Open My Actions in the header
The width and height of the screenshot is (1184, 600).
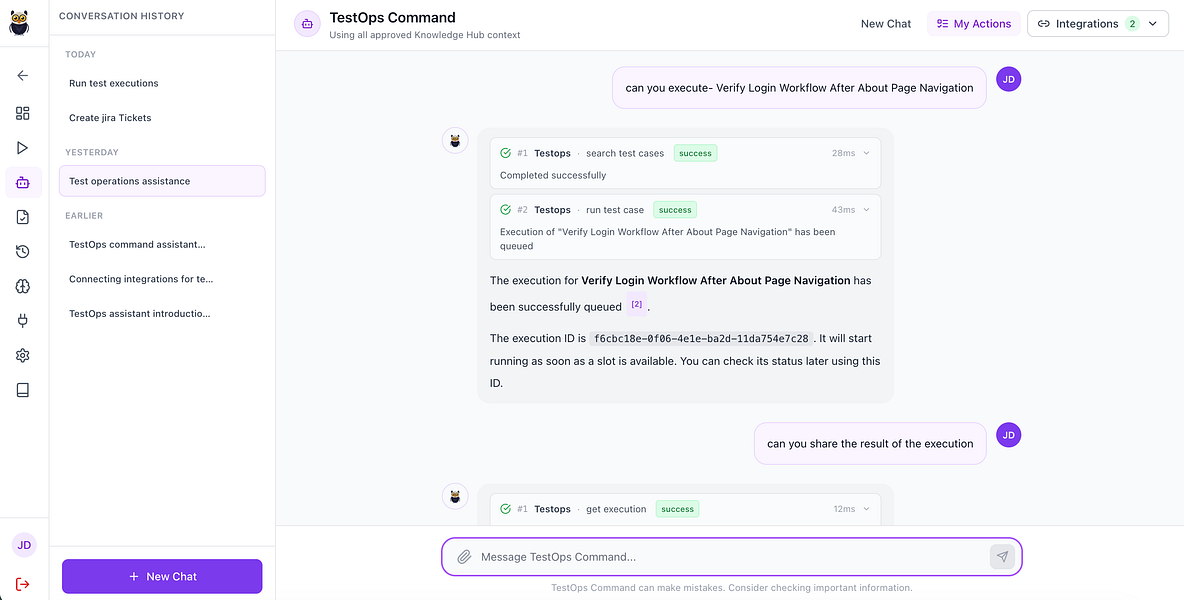coord(973,23)
